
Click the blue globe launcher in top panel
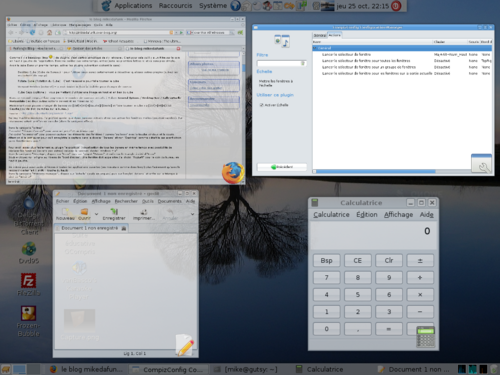[236, 6]
